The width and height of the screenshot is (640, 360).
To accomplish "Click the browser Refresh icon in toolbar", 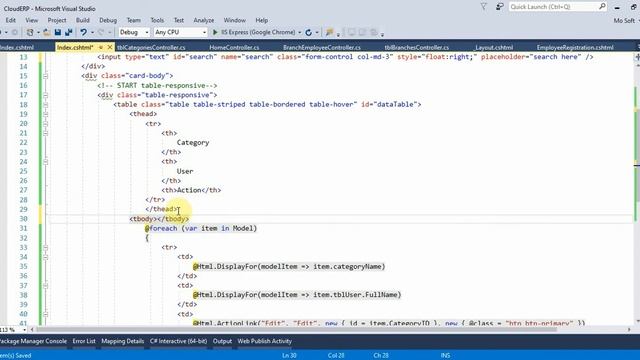I will (309, 32).
